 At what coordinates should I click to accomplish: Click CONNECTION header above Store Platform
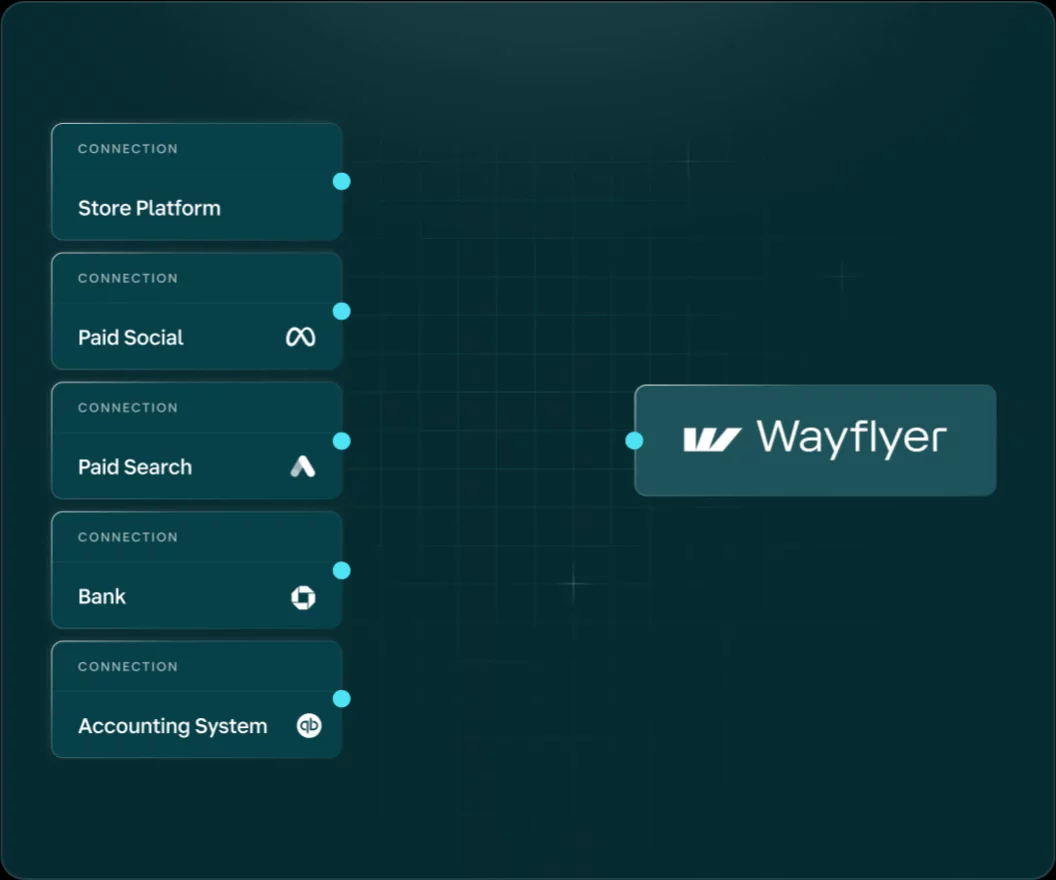tap(128, 149)
